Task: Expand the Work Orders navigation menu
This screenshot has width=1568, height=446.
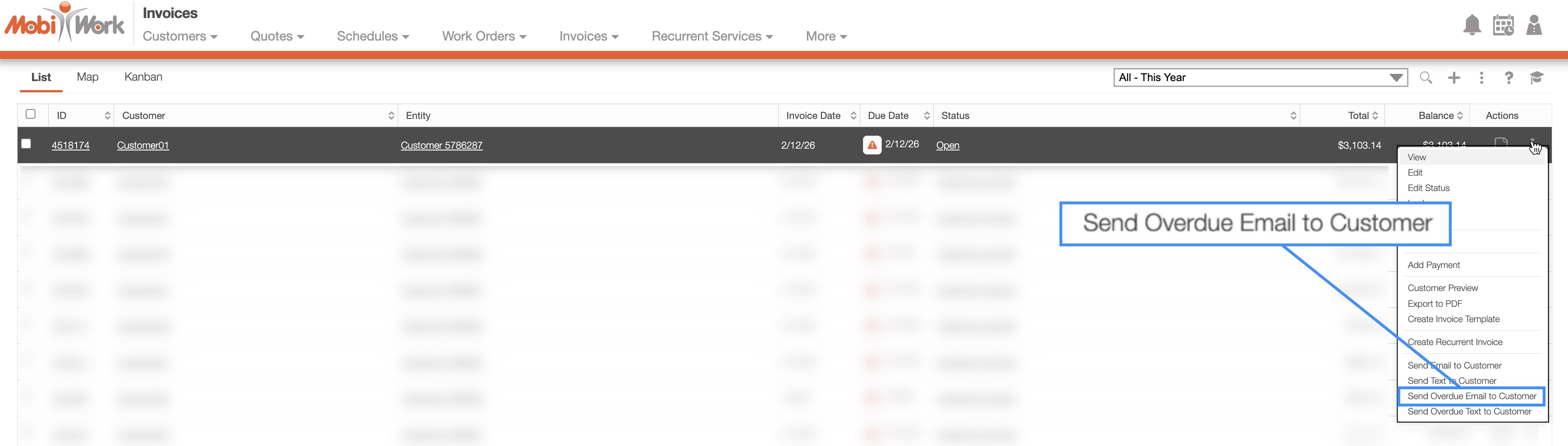Action: (484, 36)
